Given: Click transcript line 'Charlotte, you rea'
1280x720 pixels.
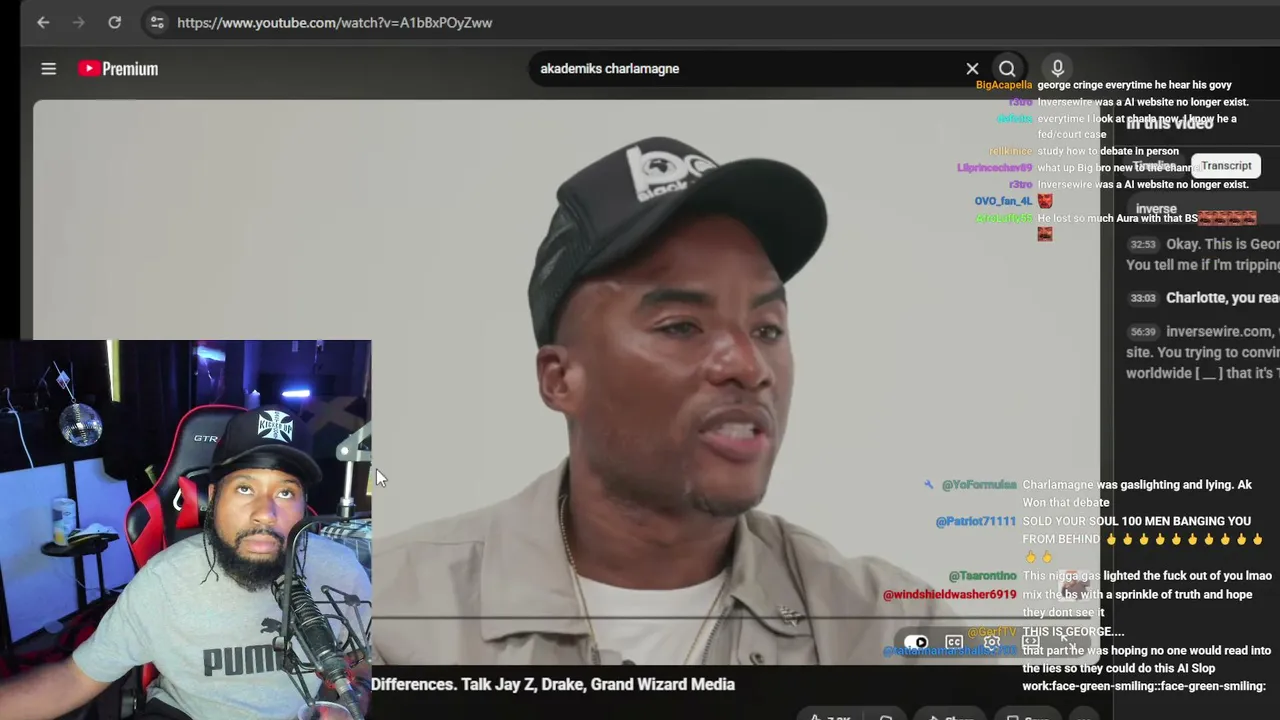Looking at the screenshot, I should click(1223, 298).
